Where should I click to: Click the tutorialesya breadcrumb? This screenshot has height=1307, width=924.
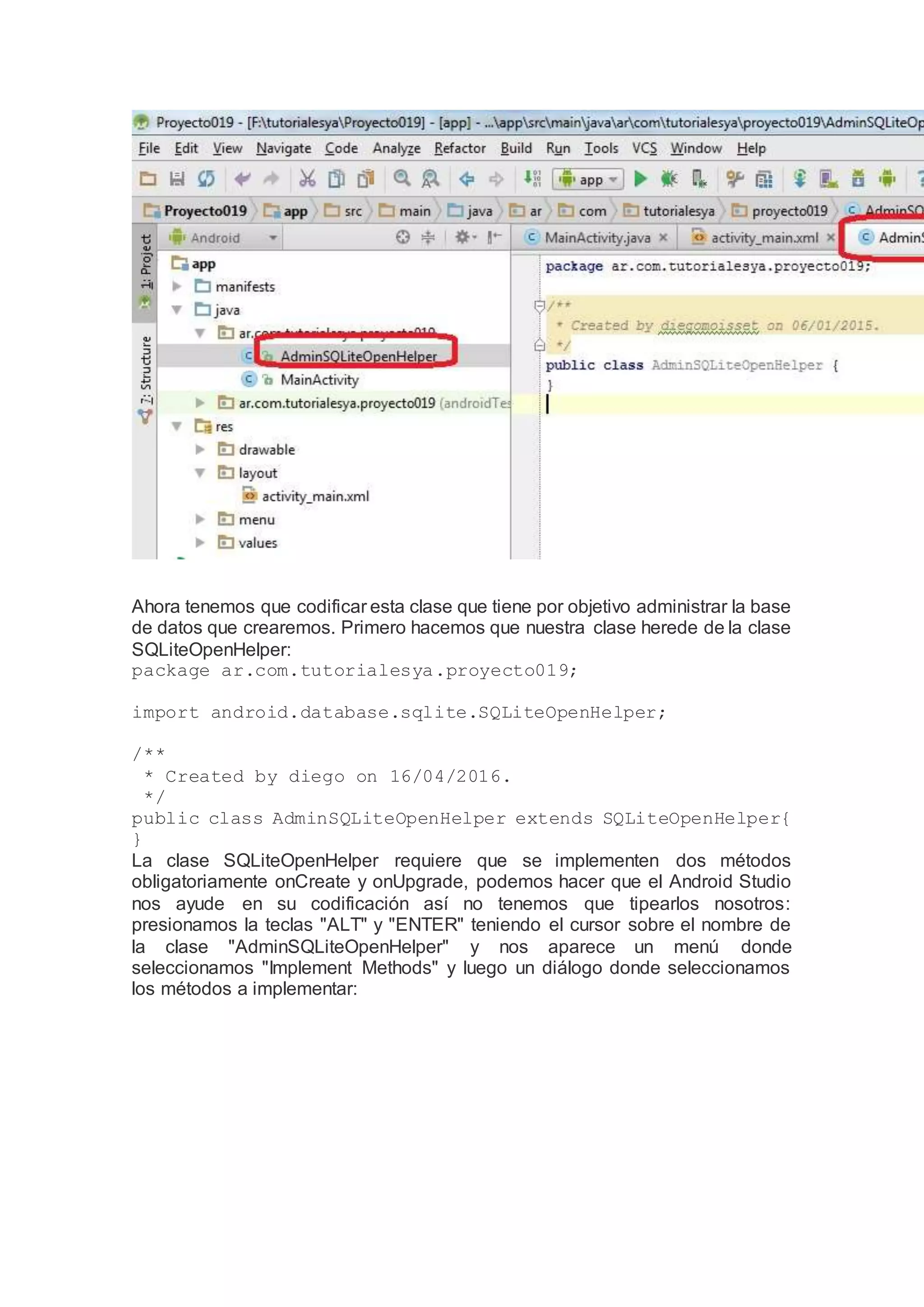pyautogui.click(x=669, y=211)
